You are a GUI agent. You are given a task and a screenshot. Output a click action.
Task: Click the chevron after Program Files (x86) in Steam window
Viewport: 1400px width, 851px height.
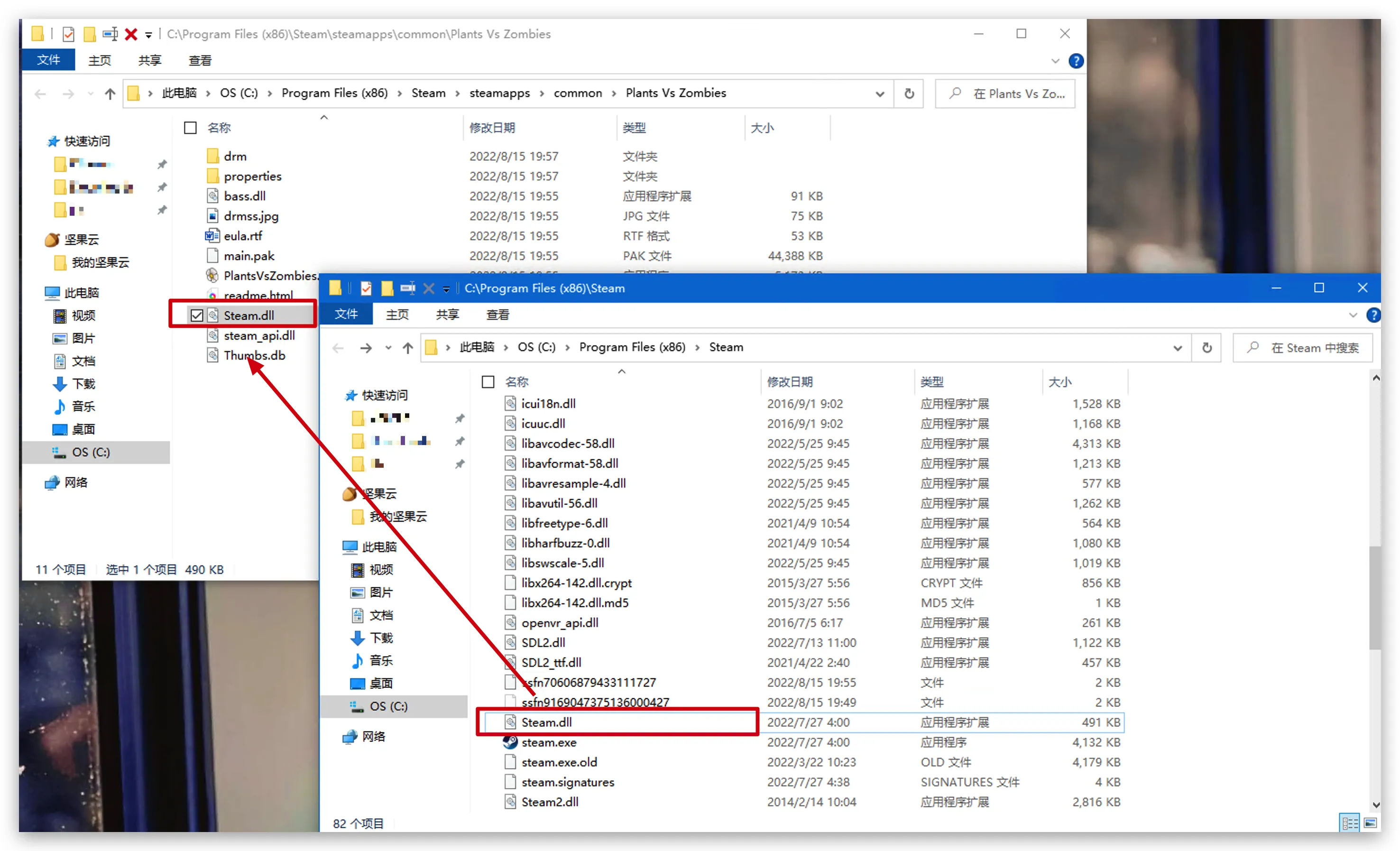coord(698,347)
